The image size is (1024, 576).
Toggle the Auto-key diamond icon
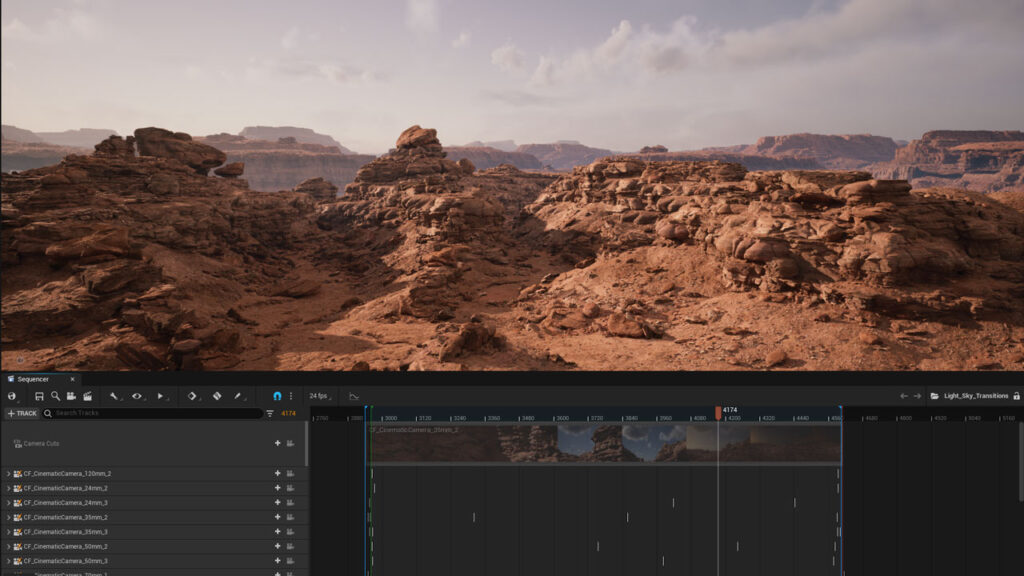click(x=217, y=396)
